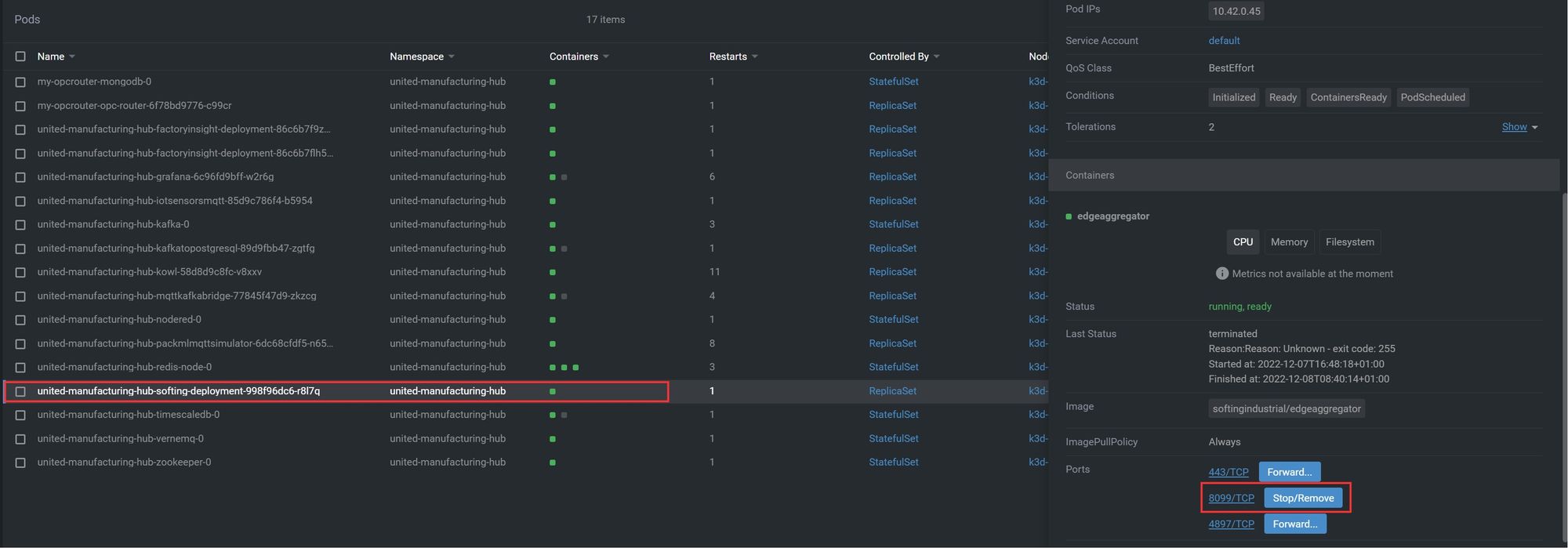Sort pods using the Name column arrow

pyautogui.click(x=72, y=56)
